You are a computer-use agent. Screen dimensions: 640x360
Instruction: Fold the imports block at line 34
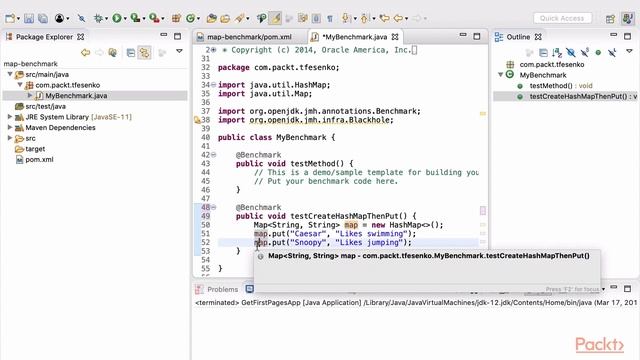pyautogui.click(x=213, y=85)
